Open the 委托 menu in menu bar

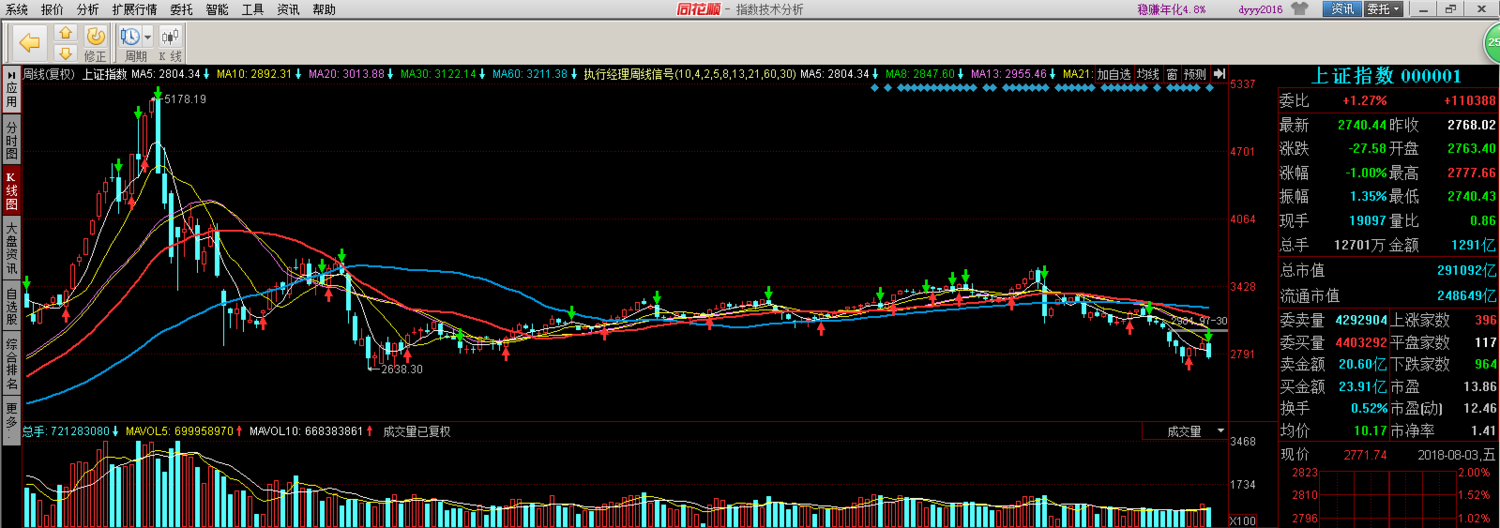click(x=181, y=9)
